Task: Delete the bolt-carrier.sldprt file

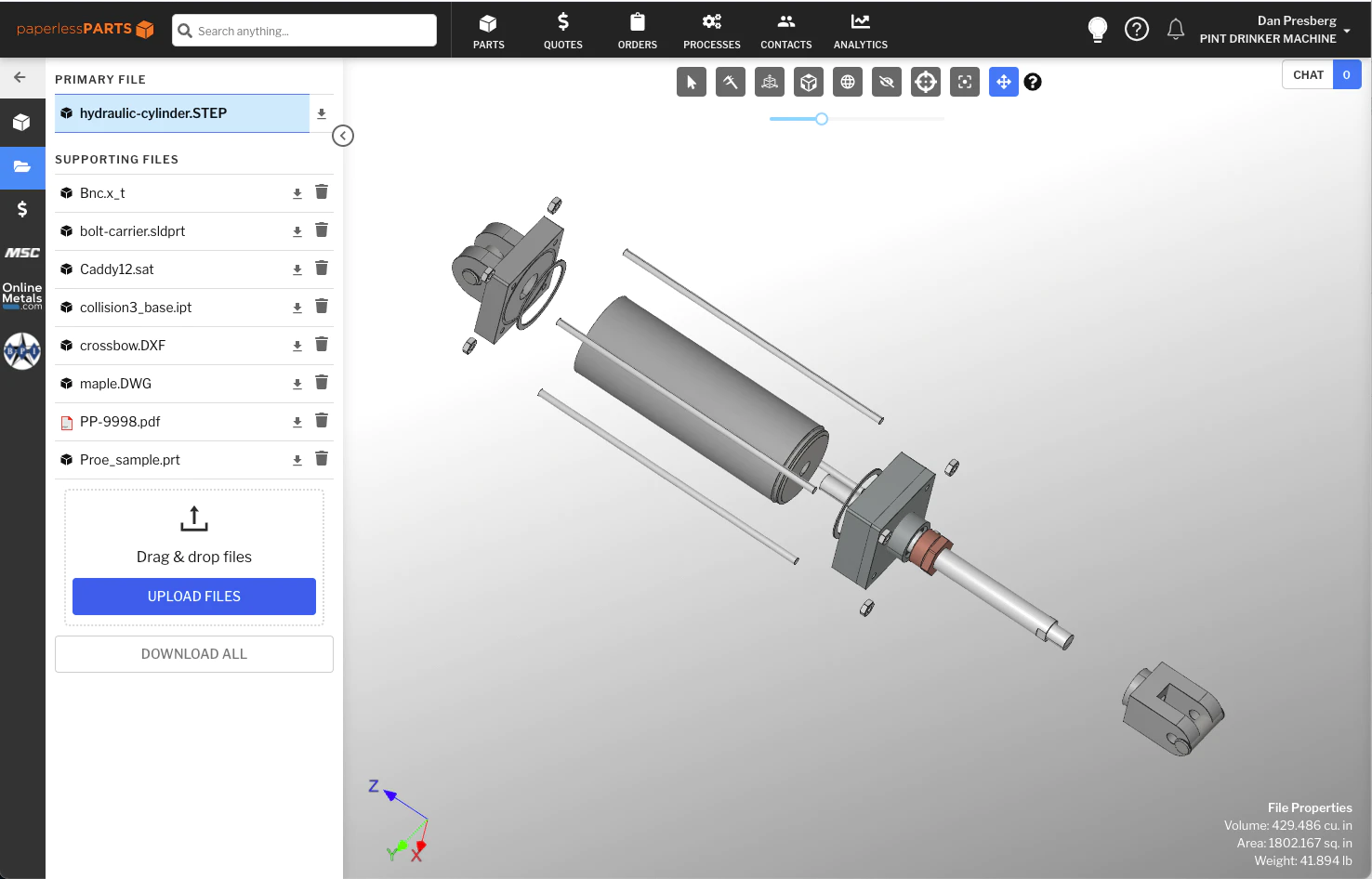Action: (x=322, y=230)
